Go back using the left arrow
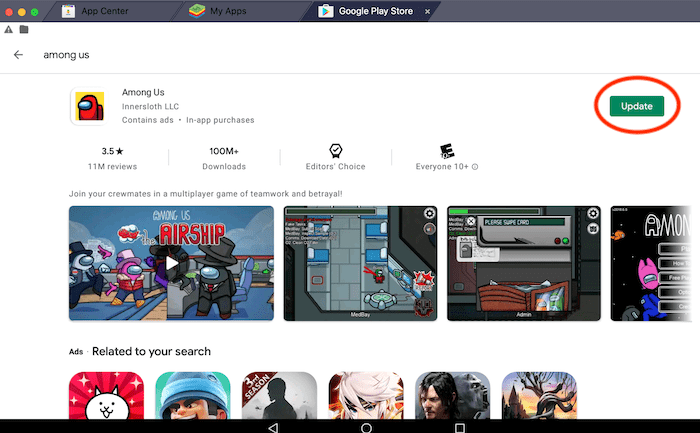This screenshot has height=433, width=700. pos(18,54)
